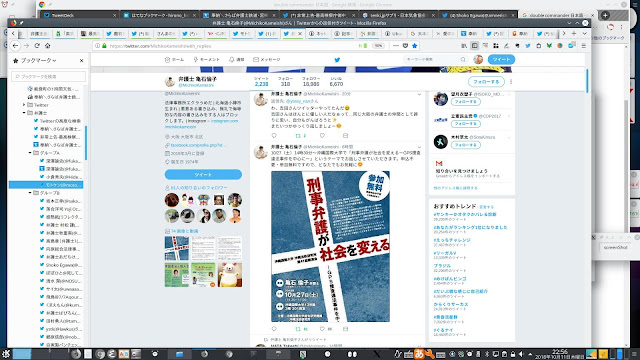The height and width of the screenshot is (360, 640).
Task: Click the volume speaker tray icon
Action: 521,354
